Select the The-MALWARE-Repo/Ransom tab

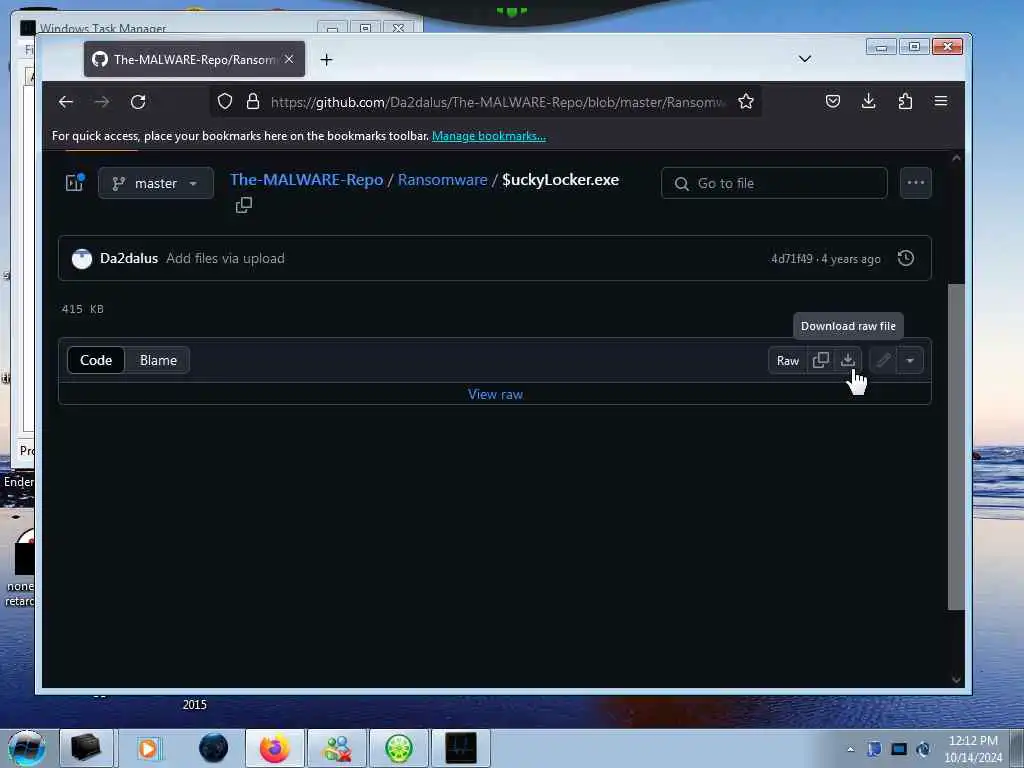click(195, 59)
